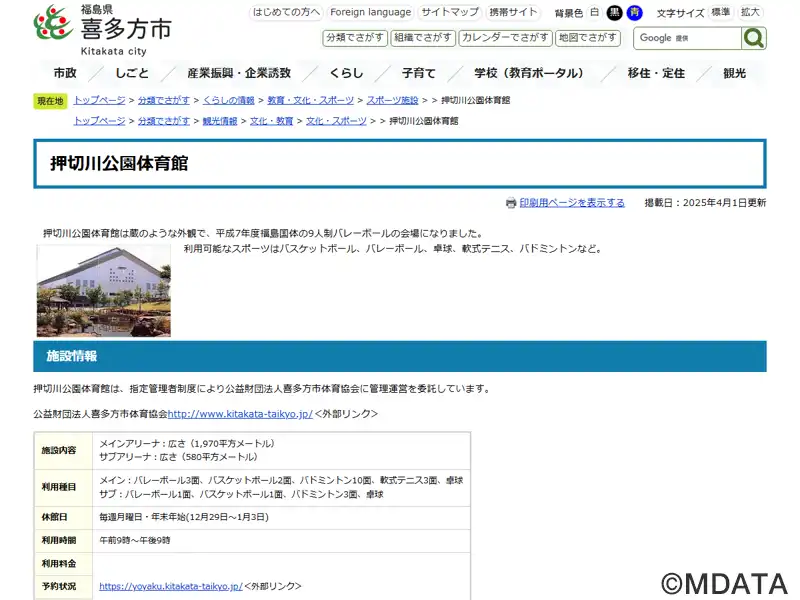Open the kitakata-taikyo.jp external link
800x600 pixels.
tap(240, 414)
